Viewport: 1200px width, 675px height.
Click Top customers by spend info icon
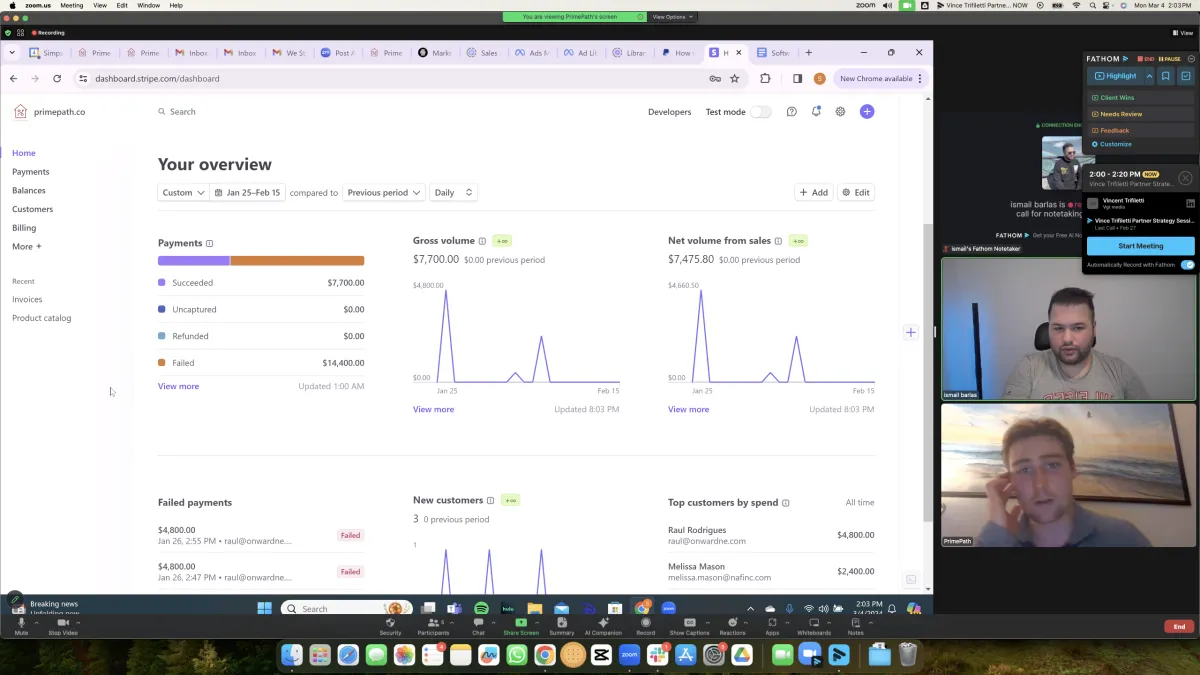point(786,503)
